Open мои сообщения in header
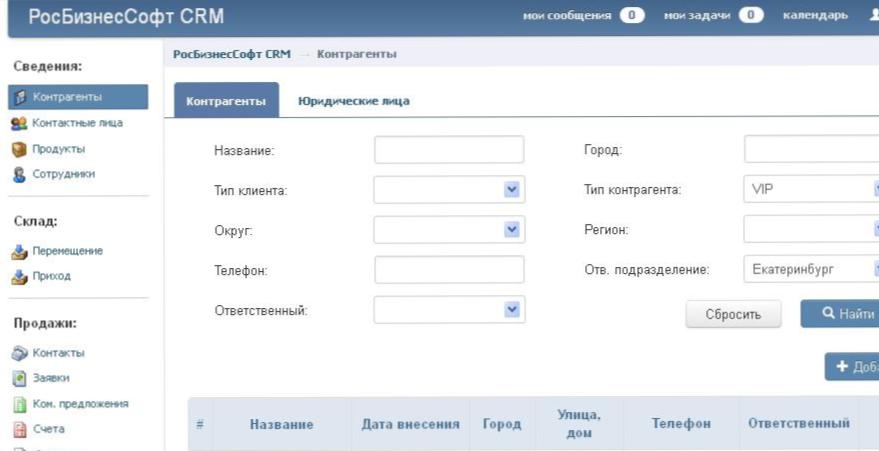This screenshot has width=879, height=451. (567, 15)
